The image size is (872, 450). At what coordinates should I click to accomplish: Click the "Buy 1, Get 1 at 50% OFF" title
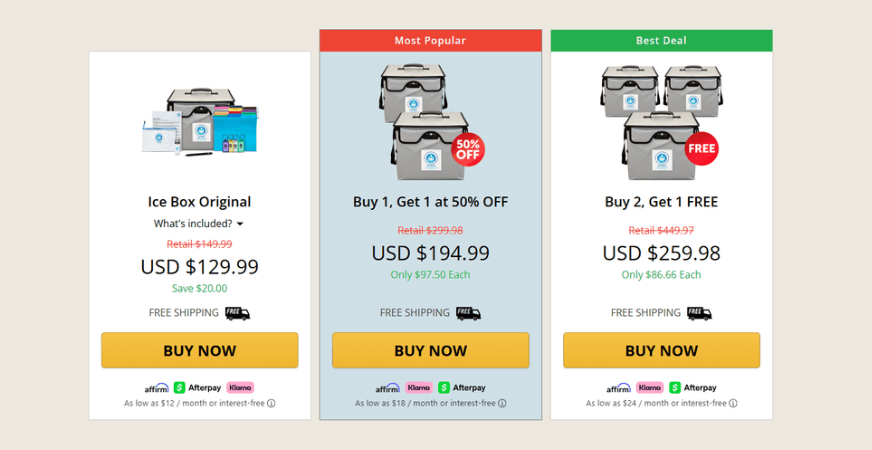point(430,202)
